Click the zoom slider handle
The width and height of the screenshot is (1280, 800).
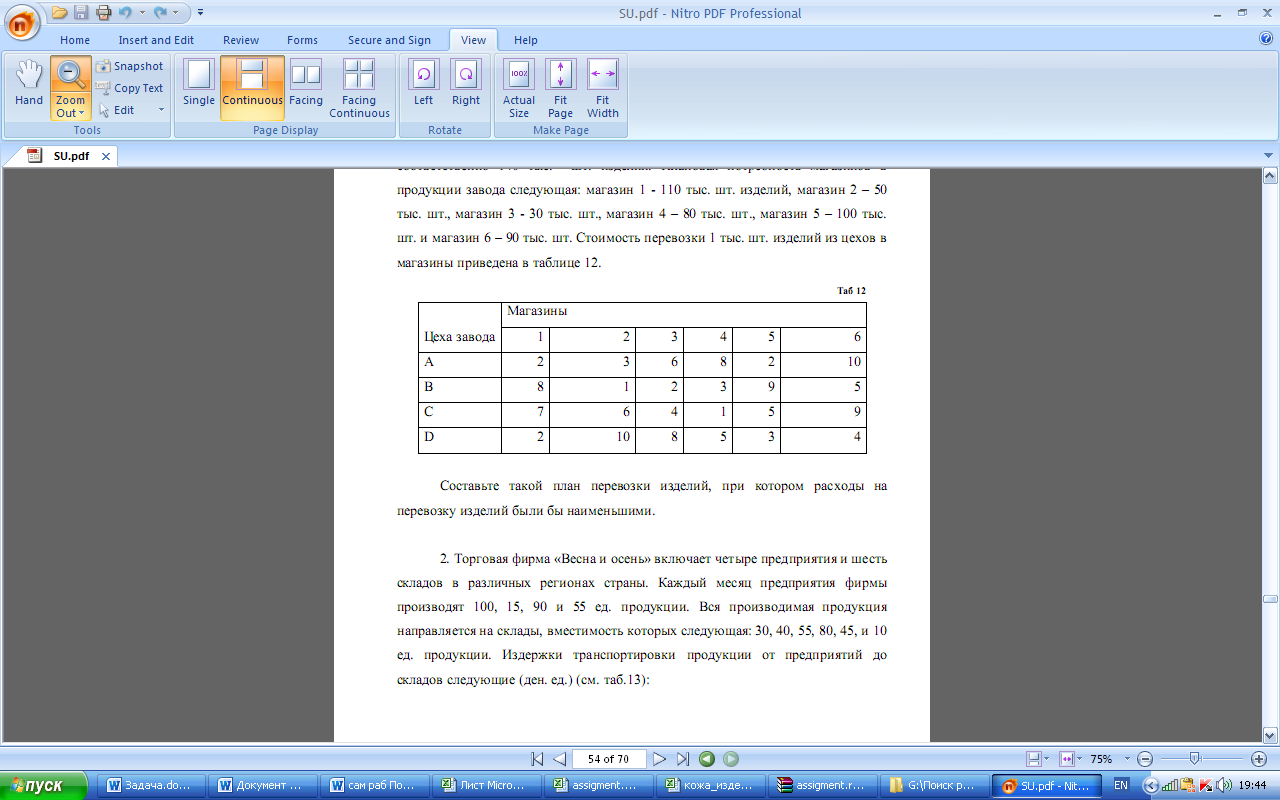coord(1194,759)
